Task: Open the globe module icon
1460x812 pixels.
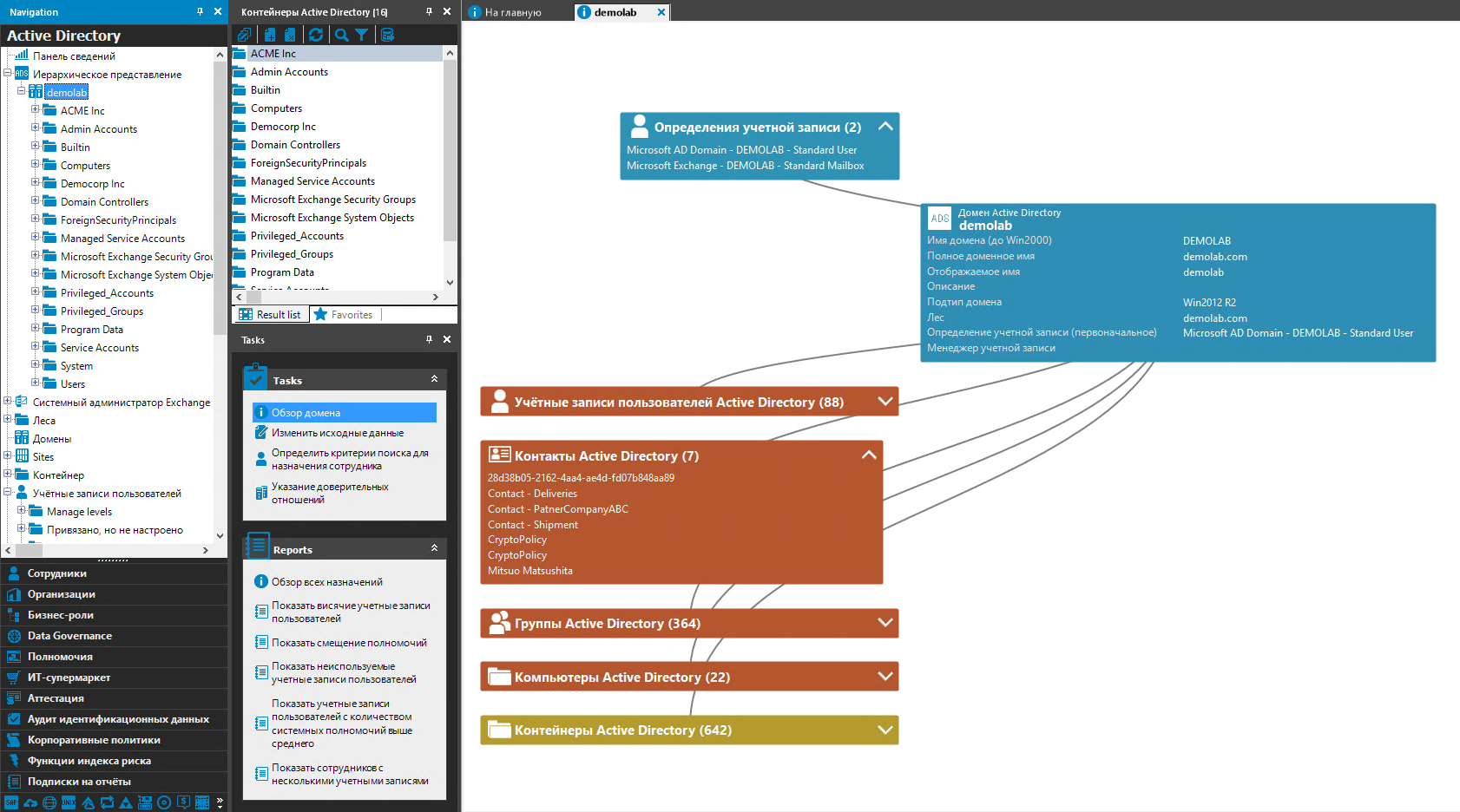Action: coord(49,802)
